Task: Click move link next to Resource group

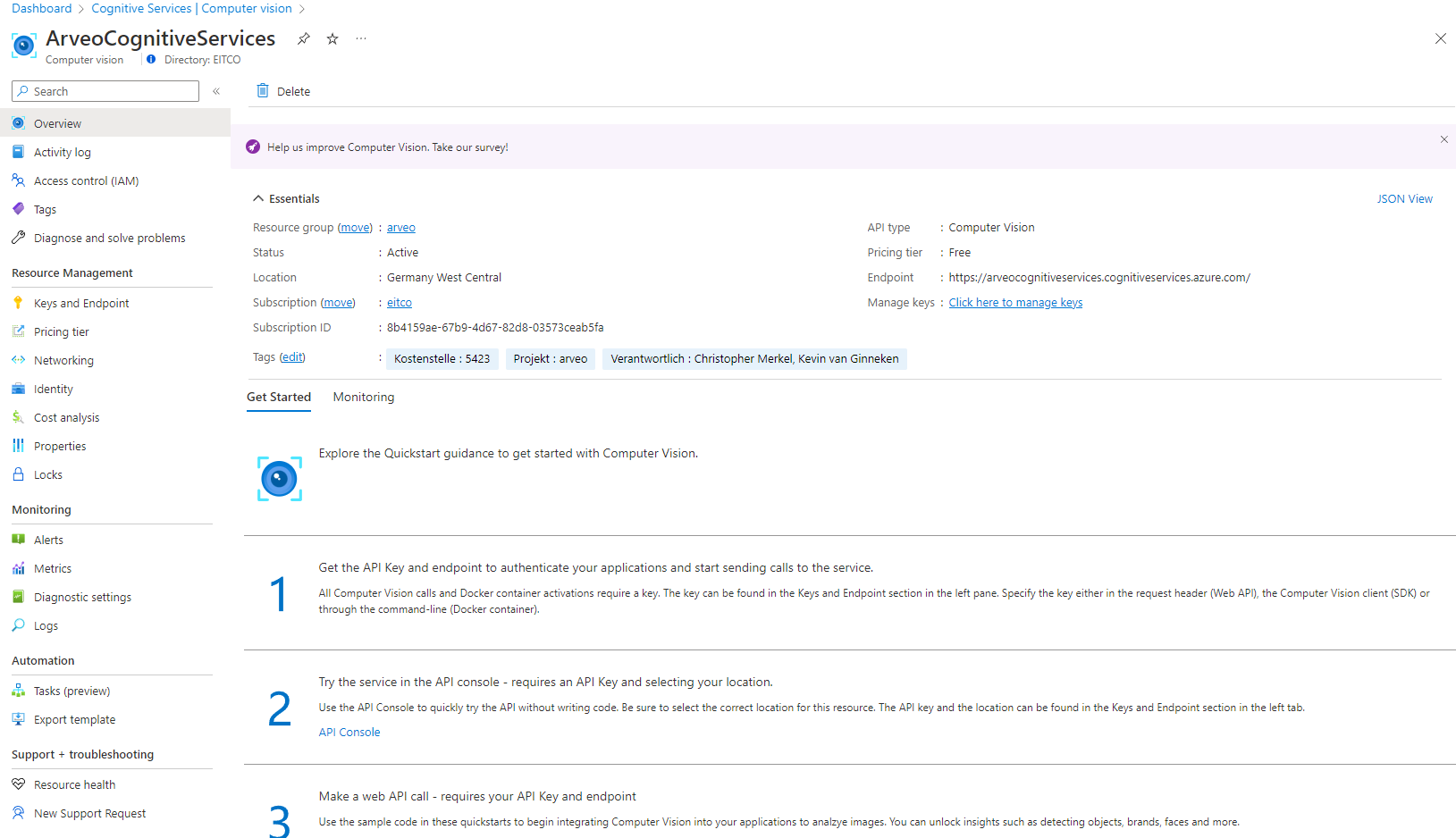Action: coord(355,228)
